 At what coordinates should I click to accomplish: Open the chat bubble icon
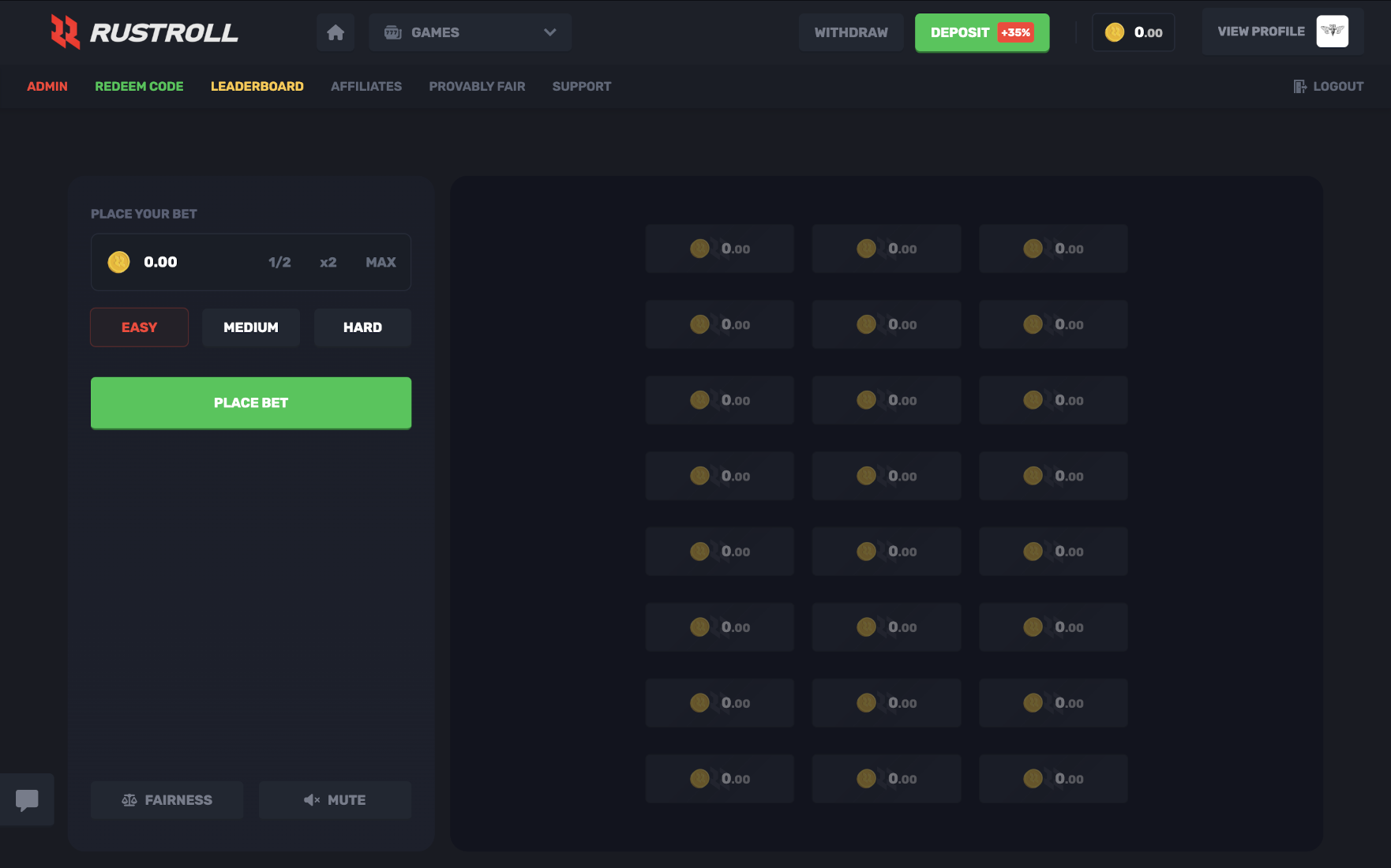point(27,799)
